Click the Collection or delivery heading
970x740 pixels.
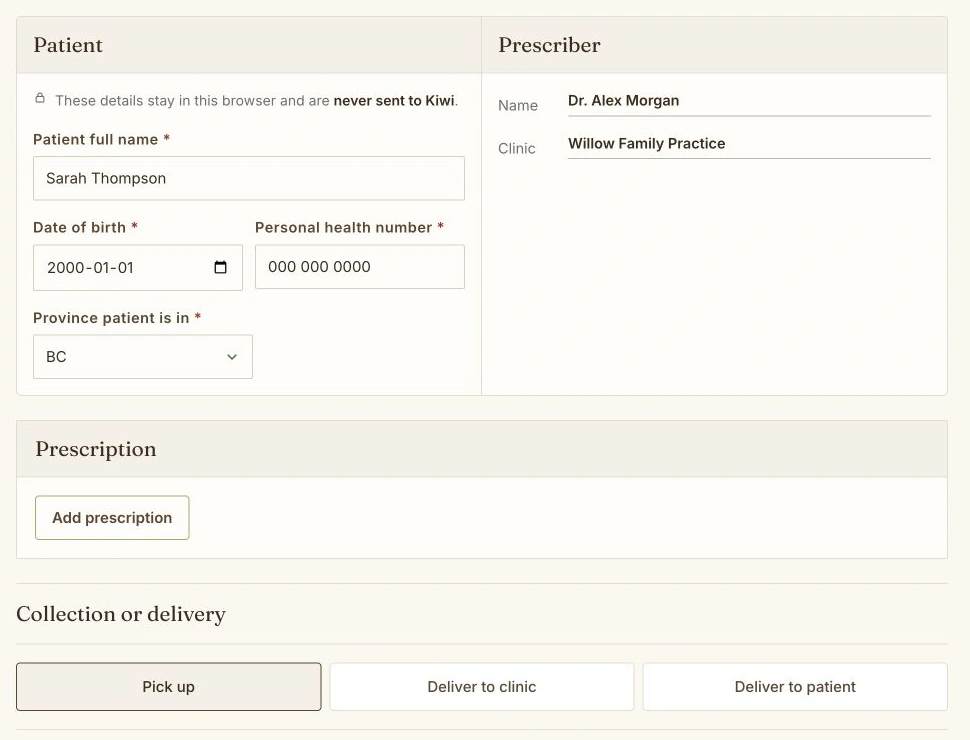click(x=121, y=614)
